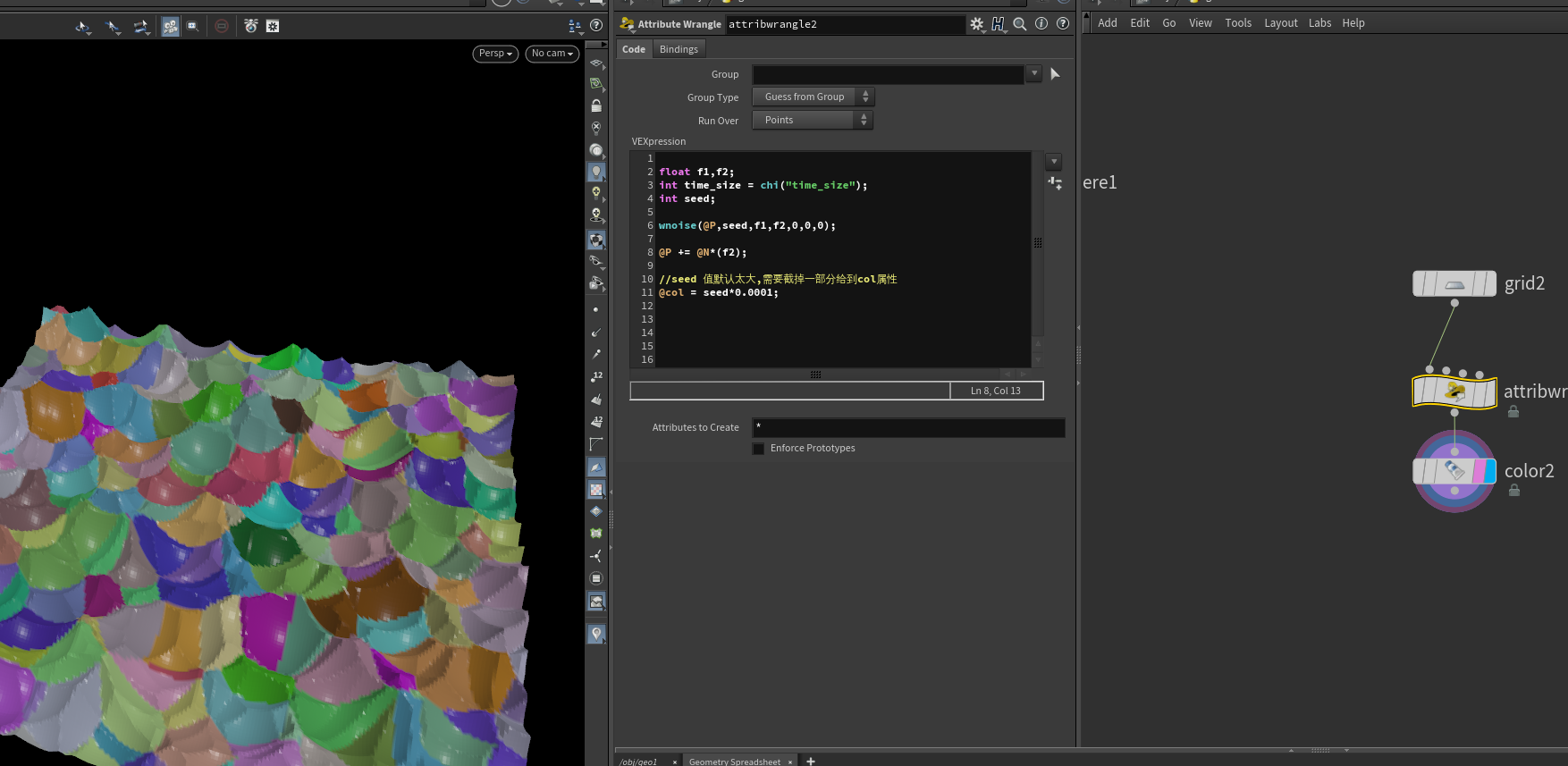Click the grid2 node icon
The height and width of the screenshot is (766, 1568).
point(1454,284)
